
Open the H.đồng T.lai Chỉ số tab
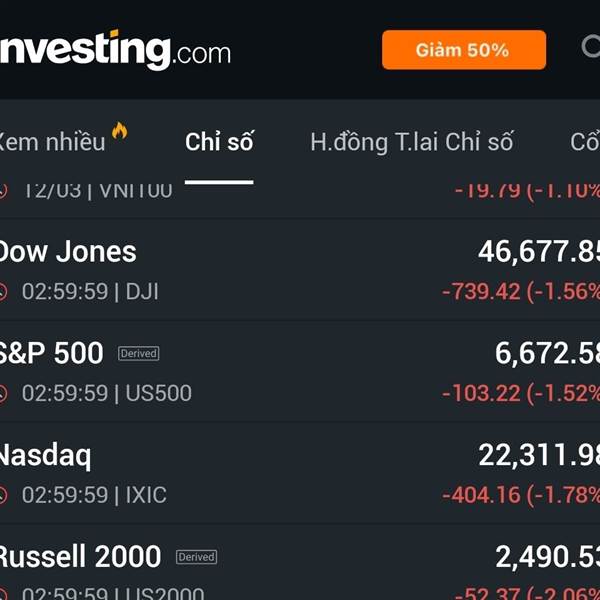(x=411, y=142)
